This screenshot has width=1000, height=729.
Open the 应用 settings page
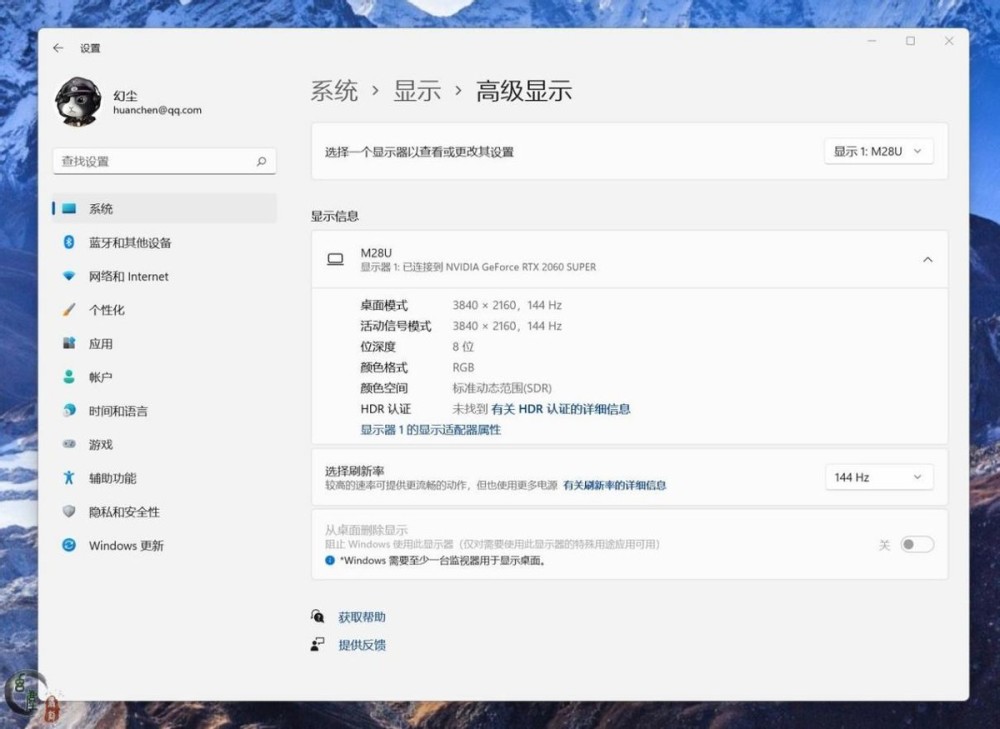click(100, 344)
